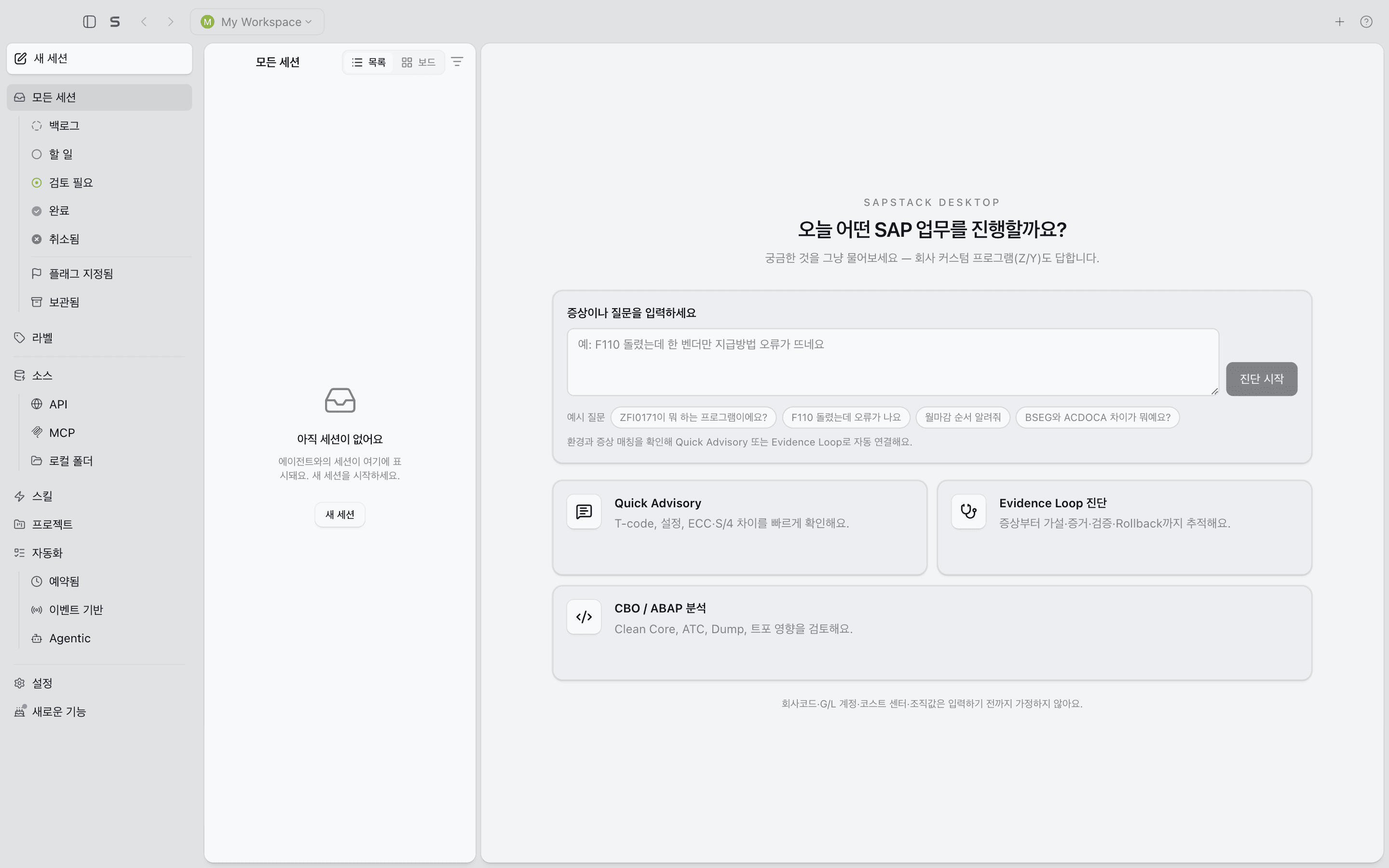Open the 라벨 section
Image resolution: width=1389 pixels, height=868 pixels.
[99, 338]
